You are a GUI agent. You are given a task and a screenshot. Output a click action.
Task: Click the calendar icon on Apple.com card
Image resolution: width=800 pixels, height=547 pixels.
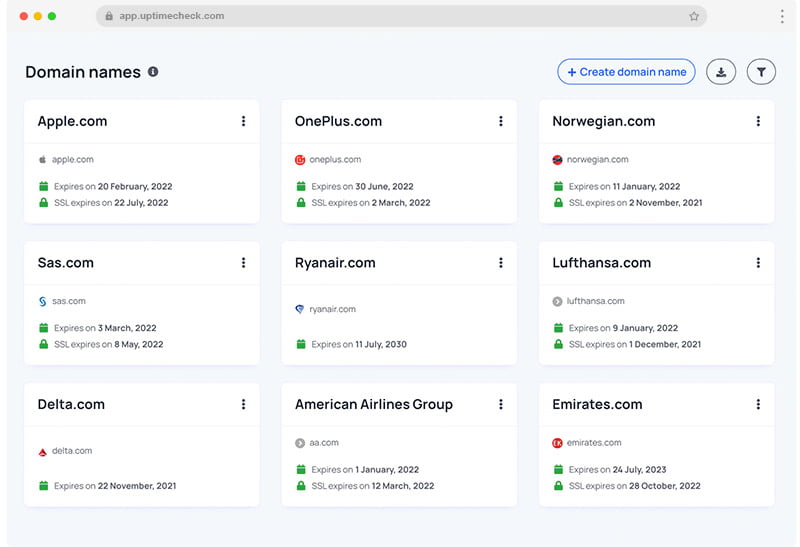coord(44,186)
